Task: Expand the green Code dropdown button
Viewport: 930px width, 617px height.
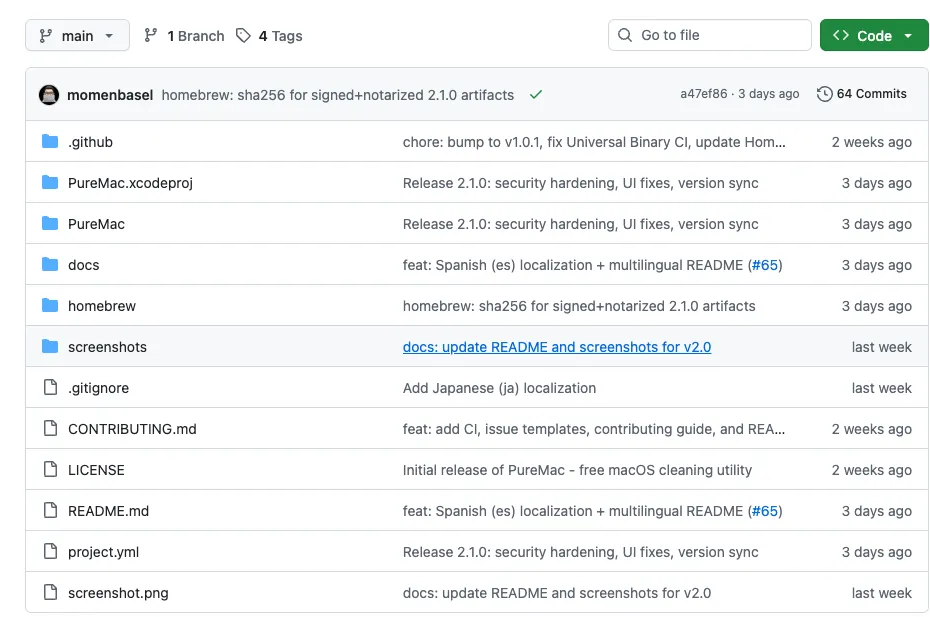Action: point(874,36)
